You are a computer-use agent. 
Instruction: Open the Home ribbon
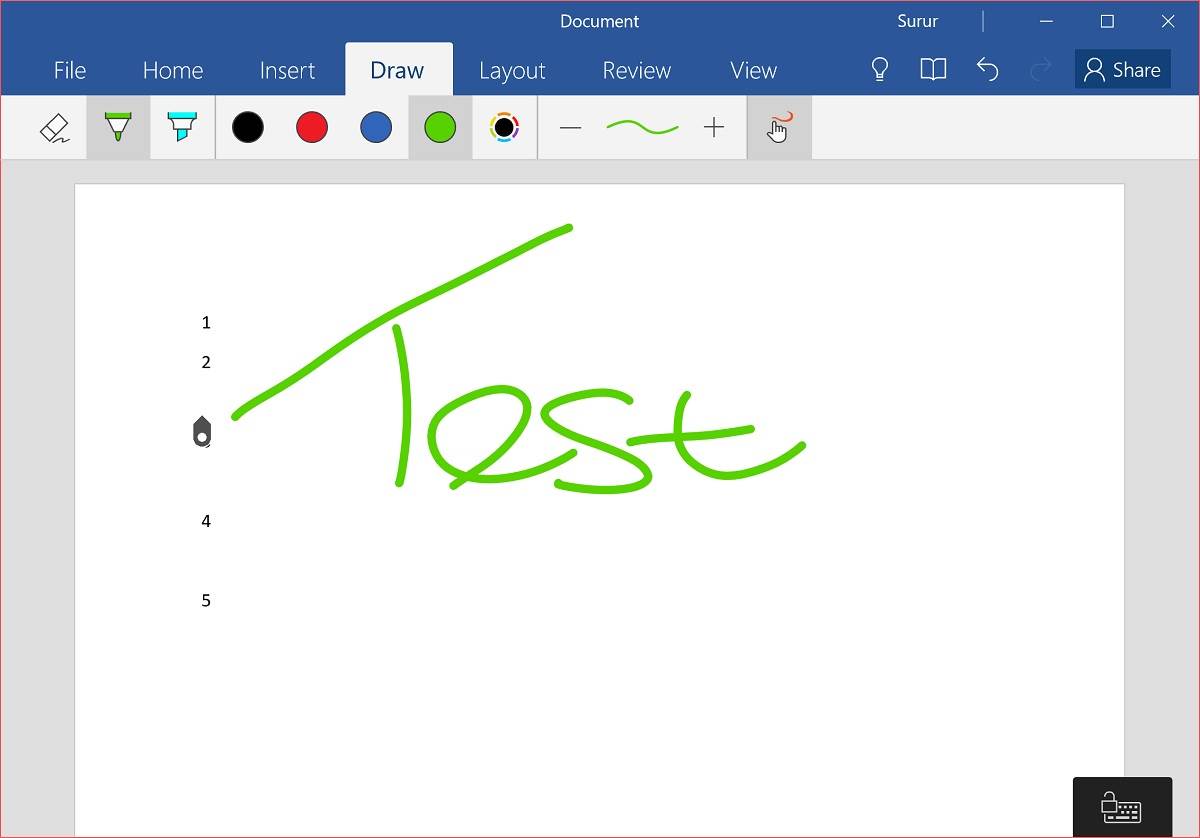pos(172,70)
